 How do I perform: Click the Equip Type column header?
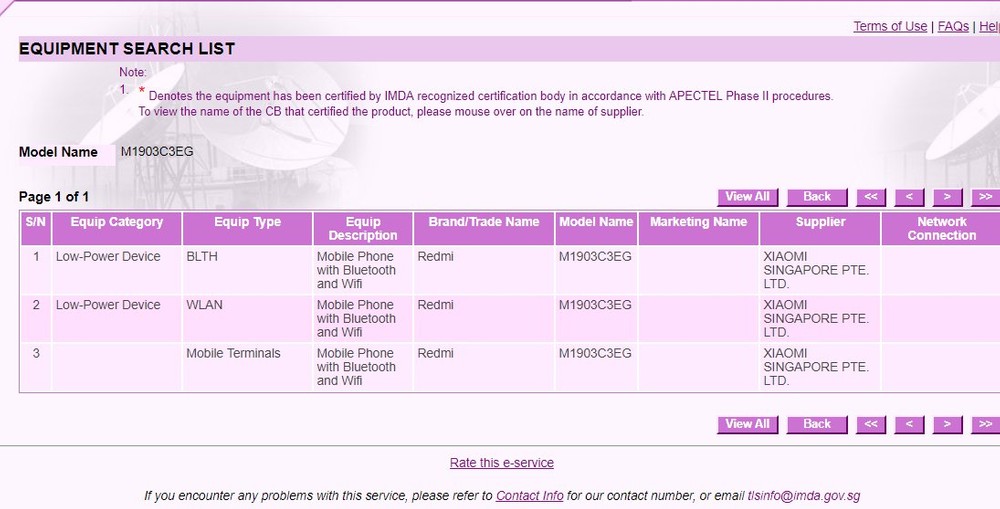[247, 228]
